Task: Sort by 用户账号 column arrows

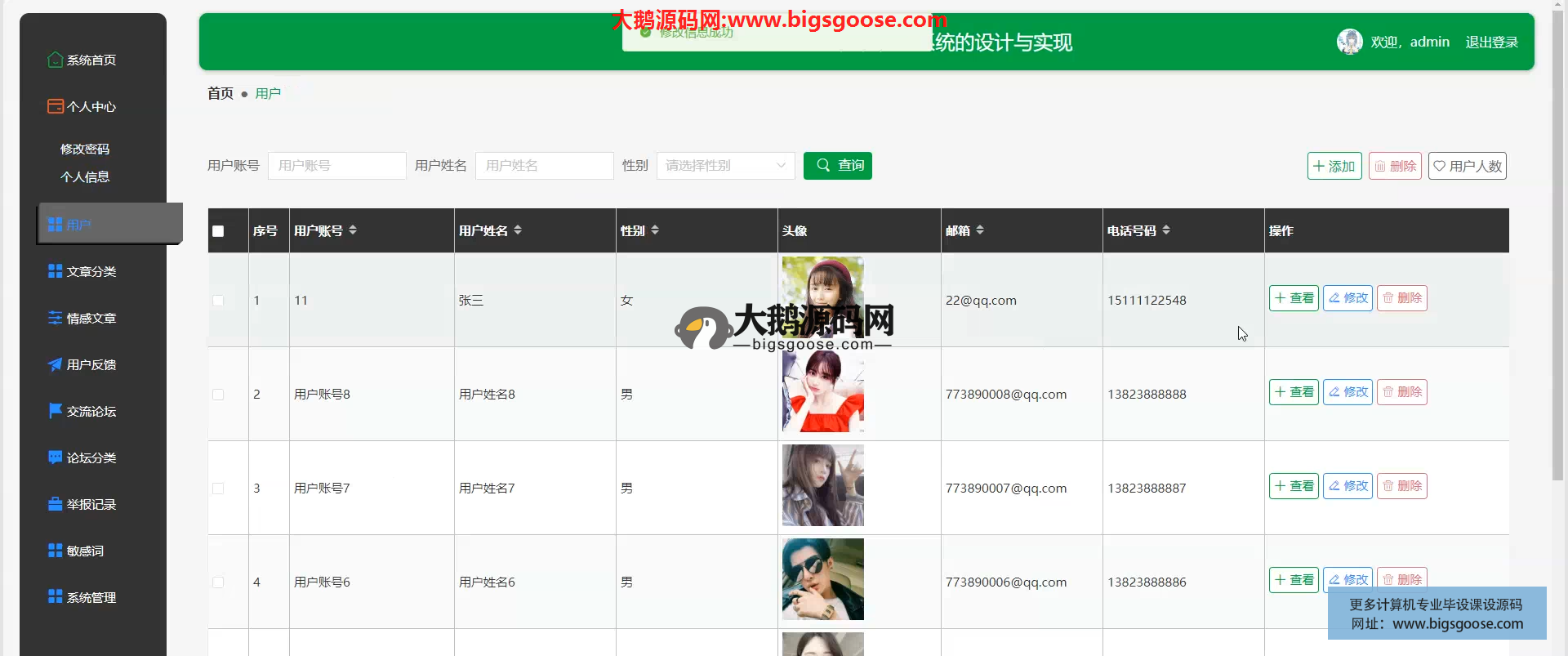Action: coord(353,230)
